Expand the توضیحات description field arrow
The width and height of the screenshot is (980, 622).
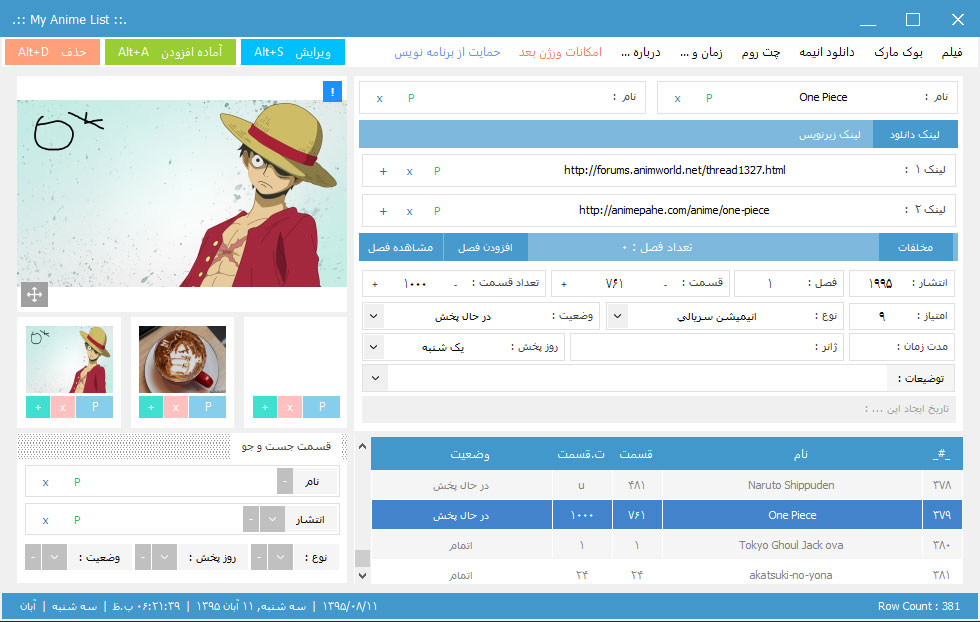coord(375,378)
